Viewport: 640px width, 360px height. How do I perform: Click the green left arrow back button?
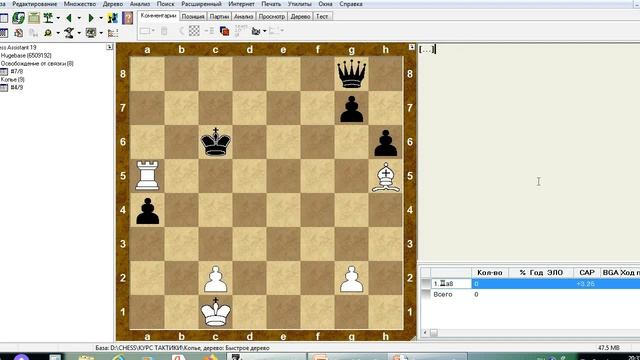(x=69, y=18)
